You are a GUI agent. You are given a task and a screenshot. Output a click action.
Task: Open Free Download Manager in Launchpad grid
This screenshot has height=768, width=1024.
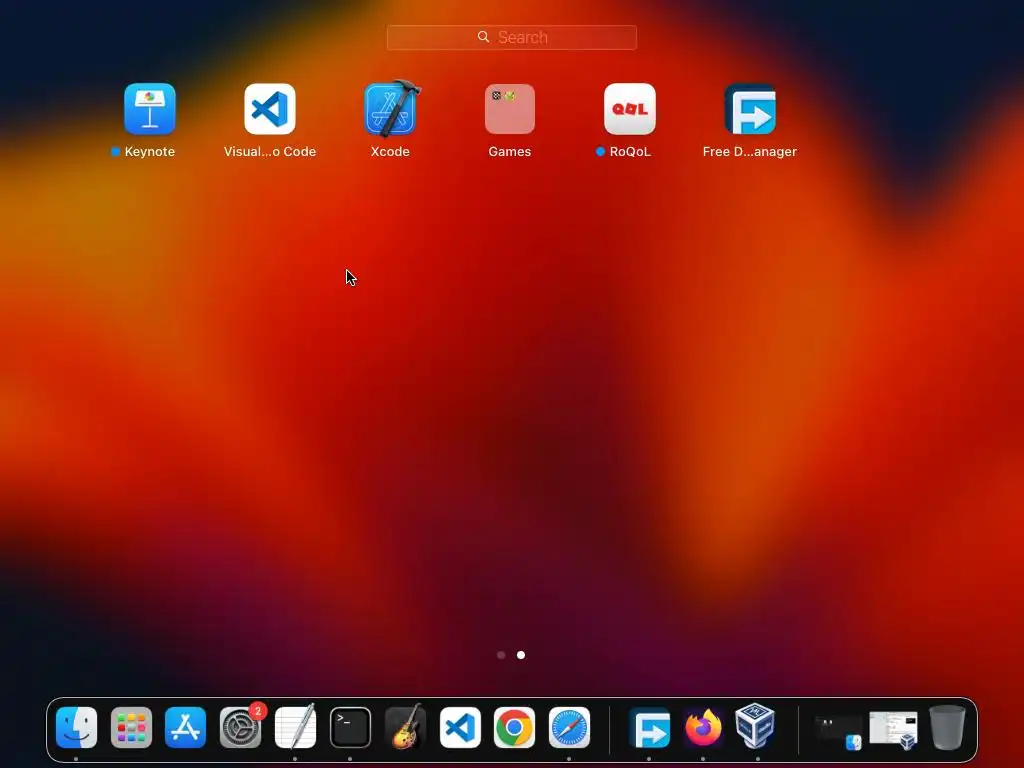coord(750,108)
